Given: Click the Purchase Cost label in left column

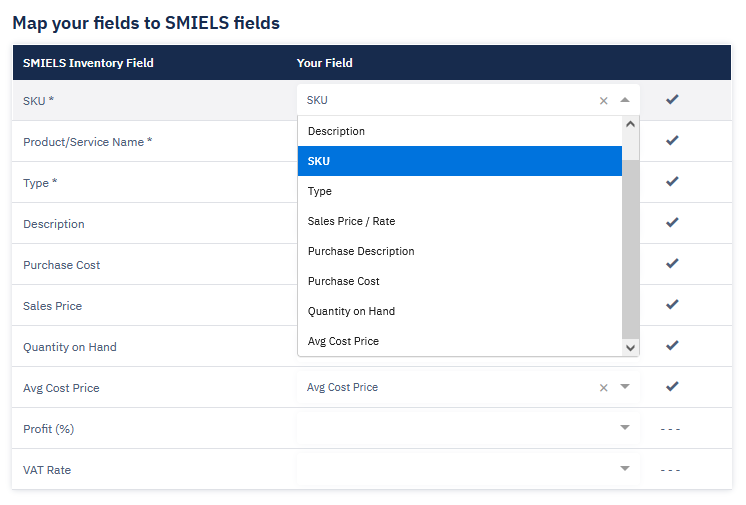Looking at the screenshot, I should click(x=61, y=265).
